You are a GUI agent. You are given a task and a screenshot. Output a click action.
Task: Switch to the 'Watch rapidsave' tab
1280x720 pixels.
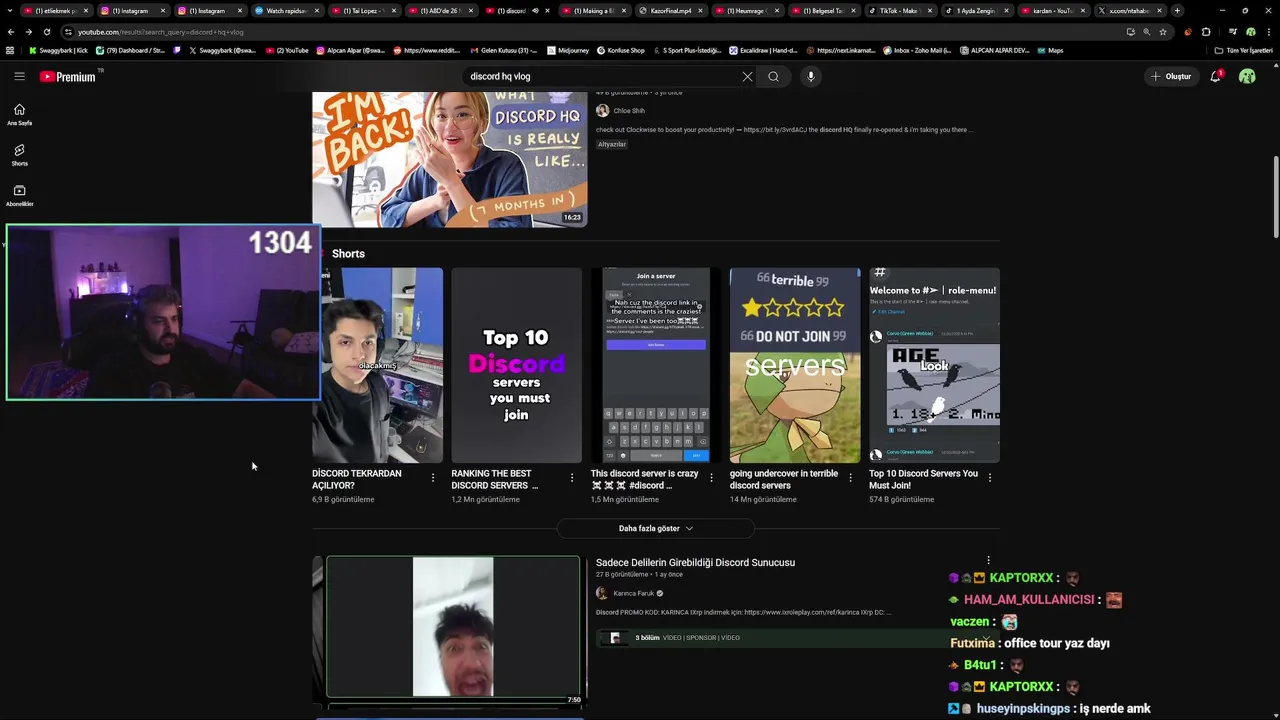click(x=286, y=11)
